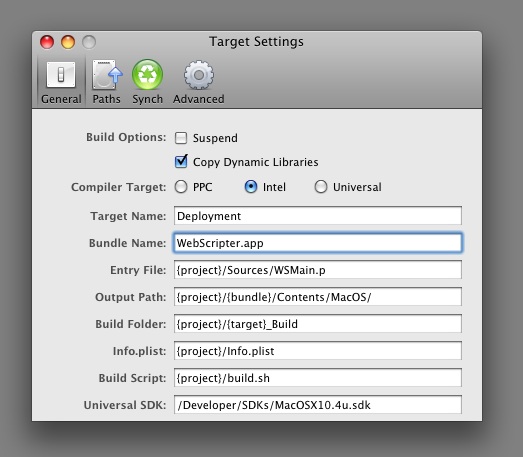Open the General settings pane

pyautogui.click(x=61, y=82)
